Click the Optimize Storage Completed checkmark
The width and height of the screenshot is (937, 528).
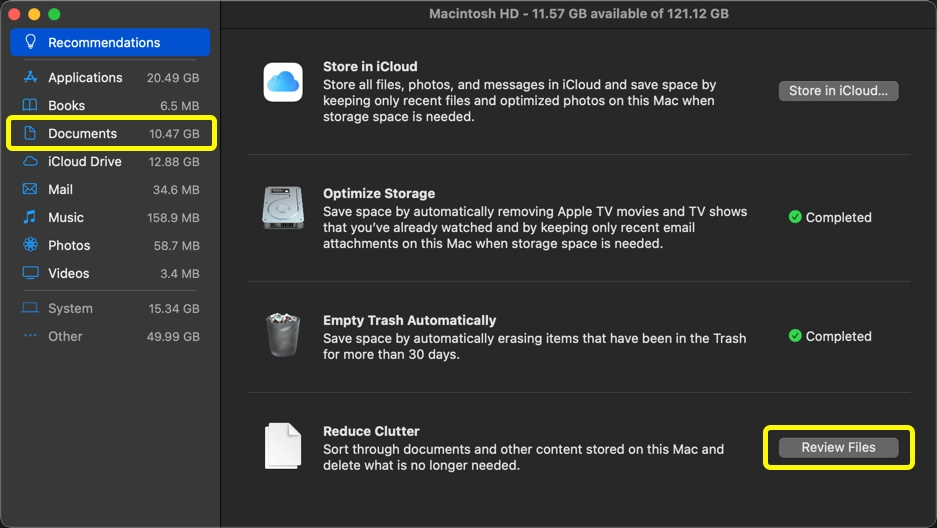795,217
